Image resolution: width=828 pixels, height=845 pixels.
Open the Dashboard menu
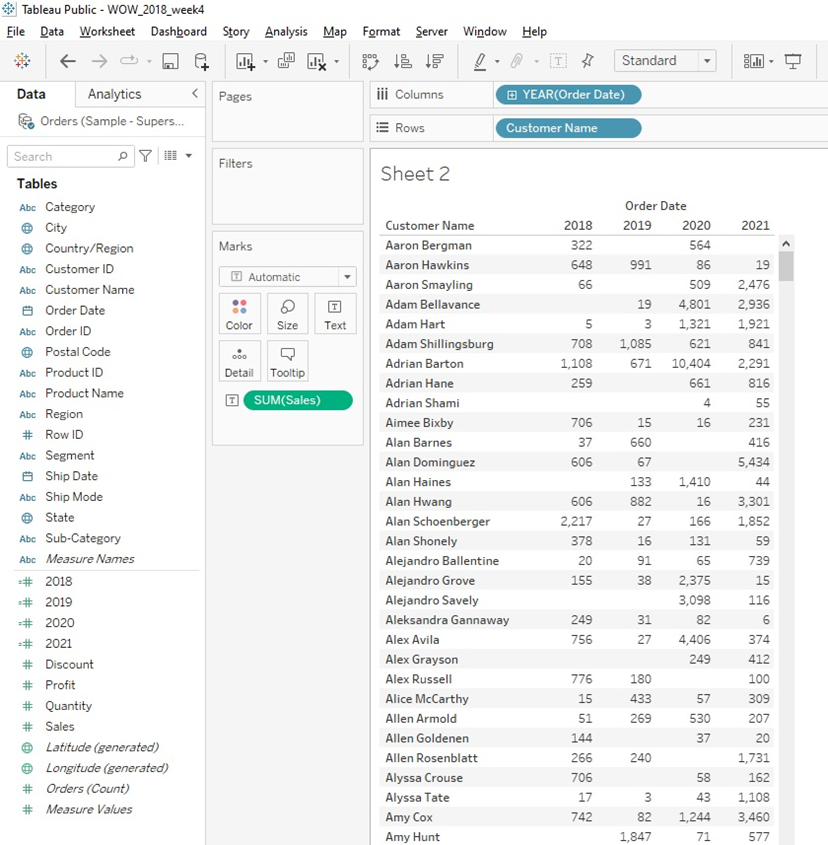tap(178, 31)
